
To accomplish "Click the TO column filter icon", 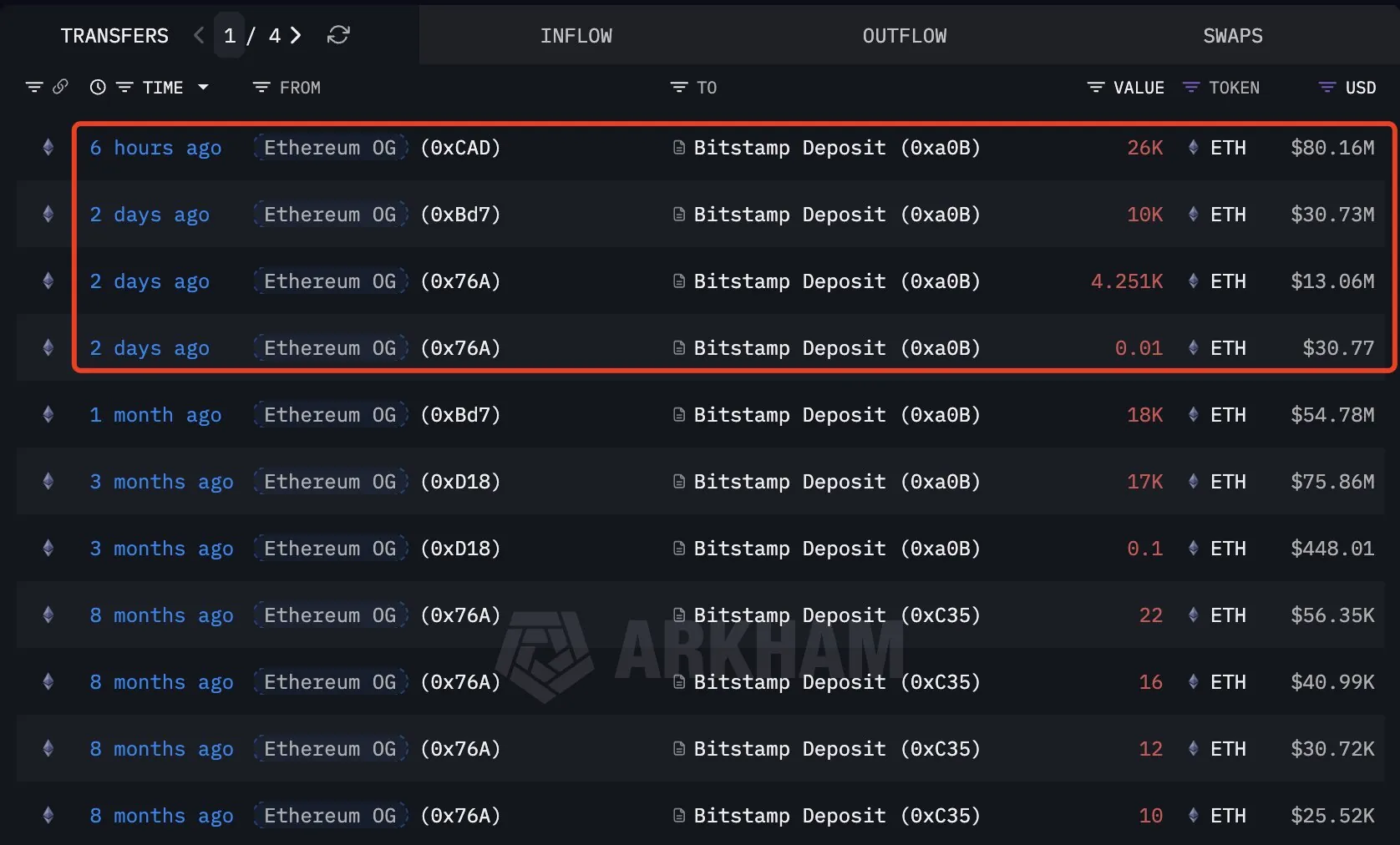I will tap(679, 88).
